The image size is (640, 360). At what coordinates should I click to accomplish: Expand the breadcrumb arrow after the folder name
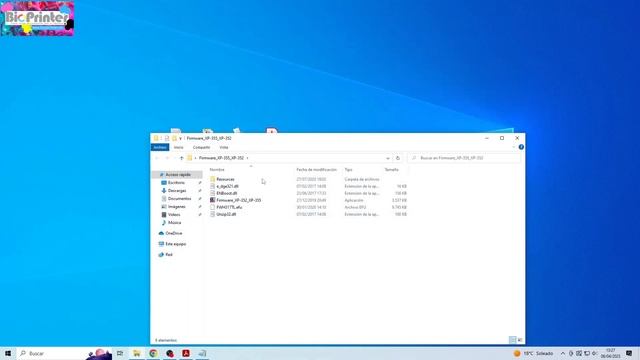coord(247,158)
